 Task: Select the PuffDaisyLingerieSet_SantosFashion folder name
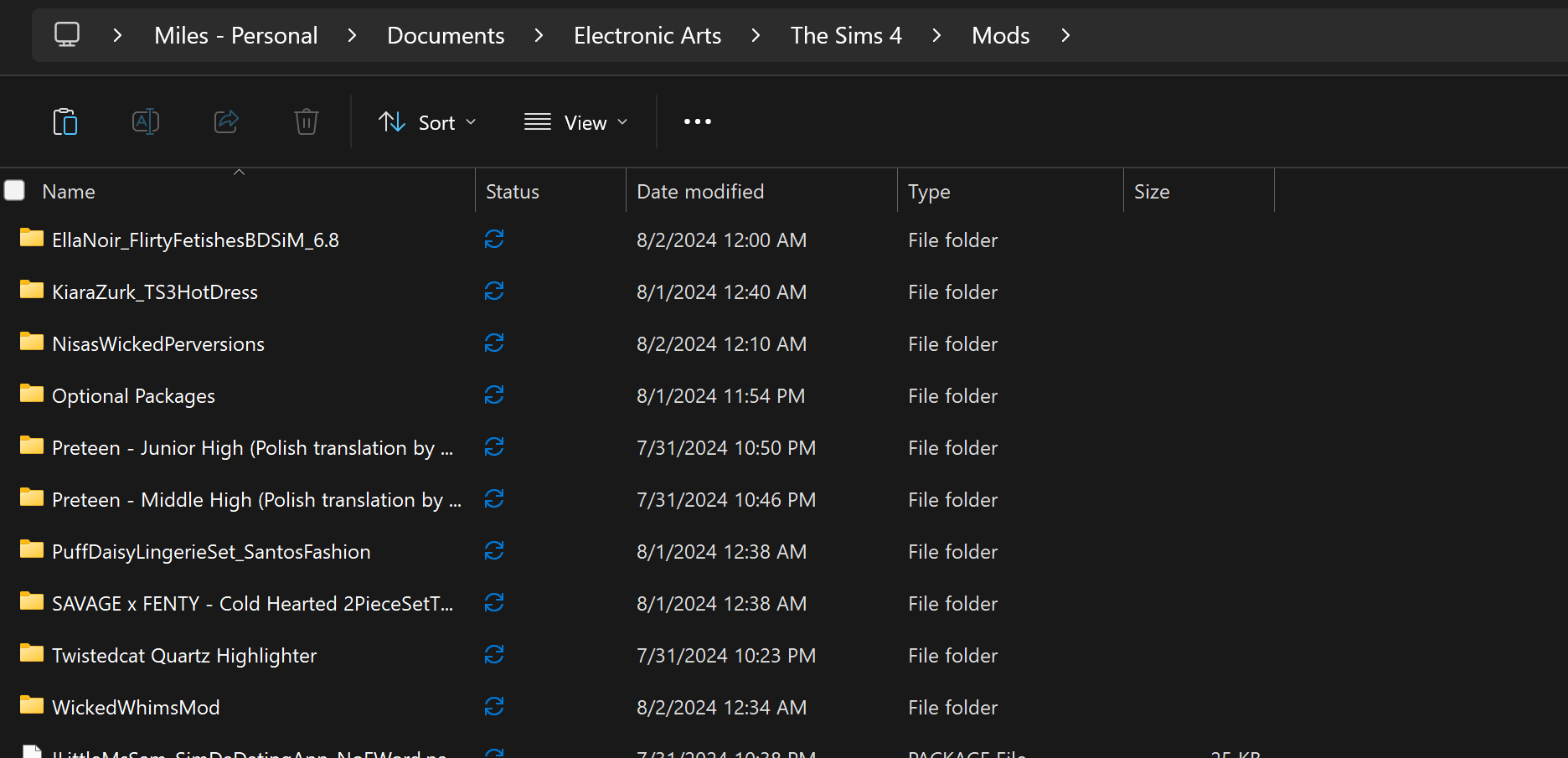coord(211,552)
